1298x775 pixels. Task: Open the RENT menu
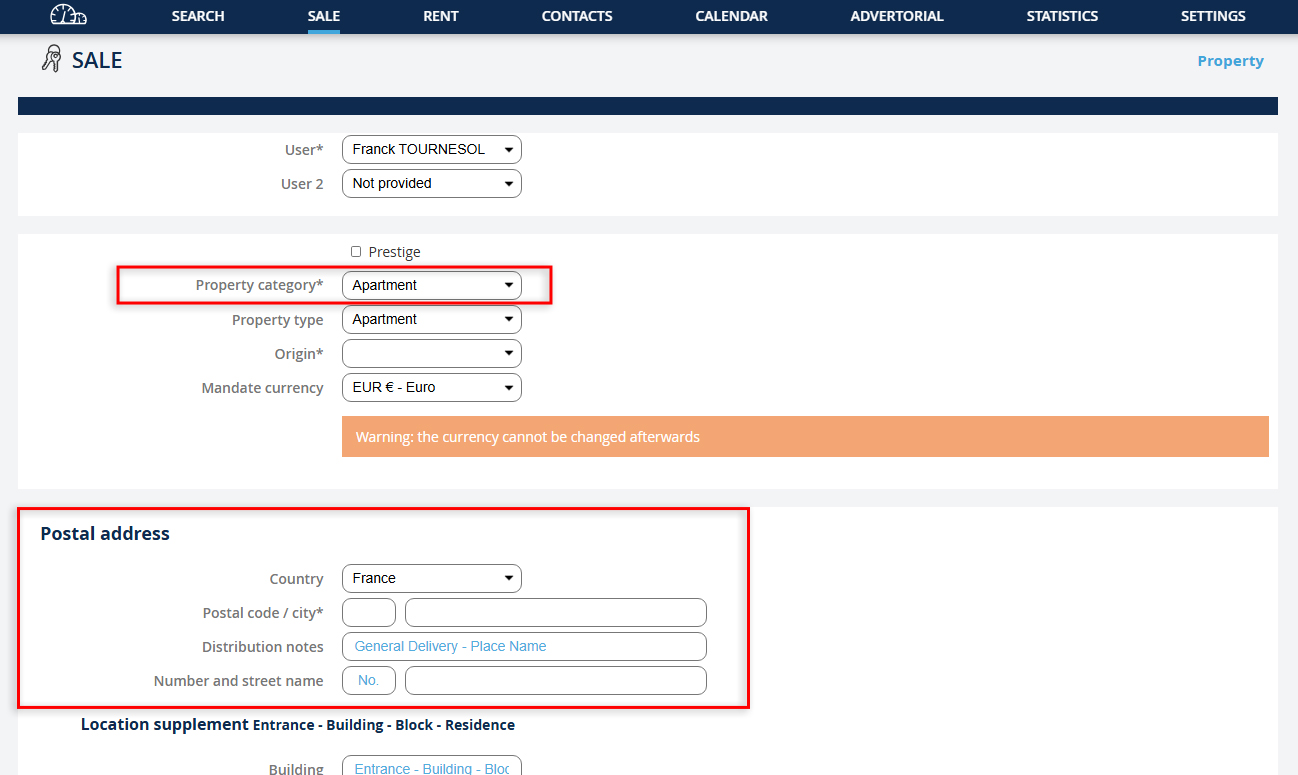[441, 16]
